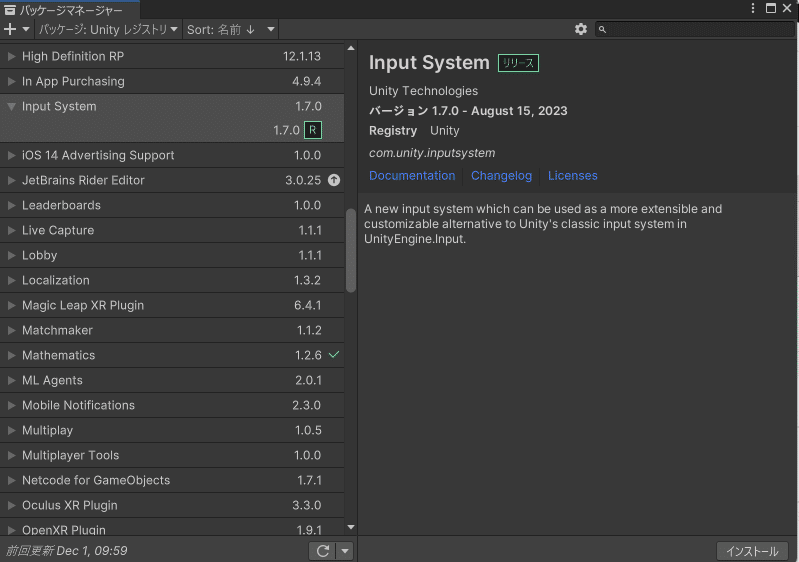
Task: Click the com.unity.inputsystem package name
Action: point(432,153)
